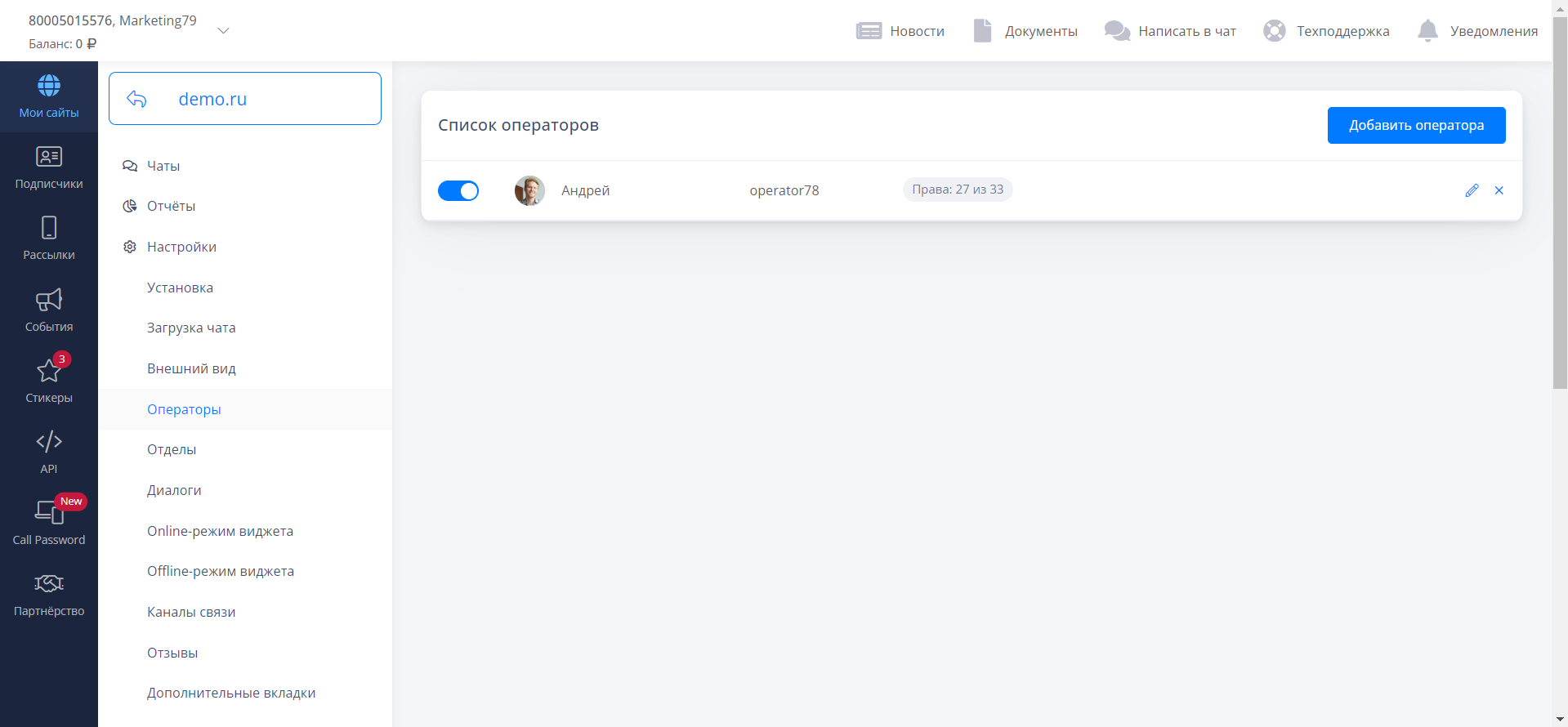
Task: Open the Рассылки mailing icon
Action: (x=49, y=228)
